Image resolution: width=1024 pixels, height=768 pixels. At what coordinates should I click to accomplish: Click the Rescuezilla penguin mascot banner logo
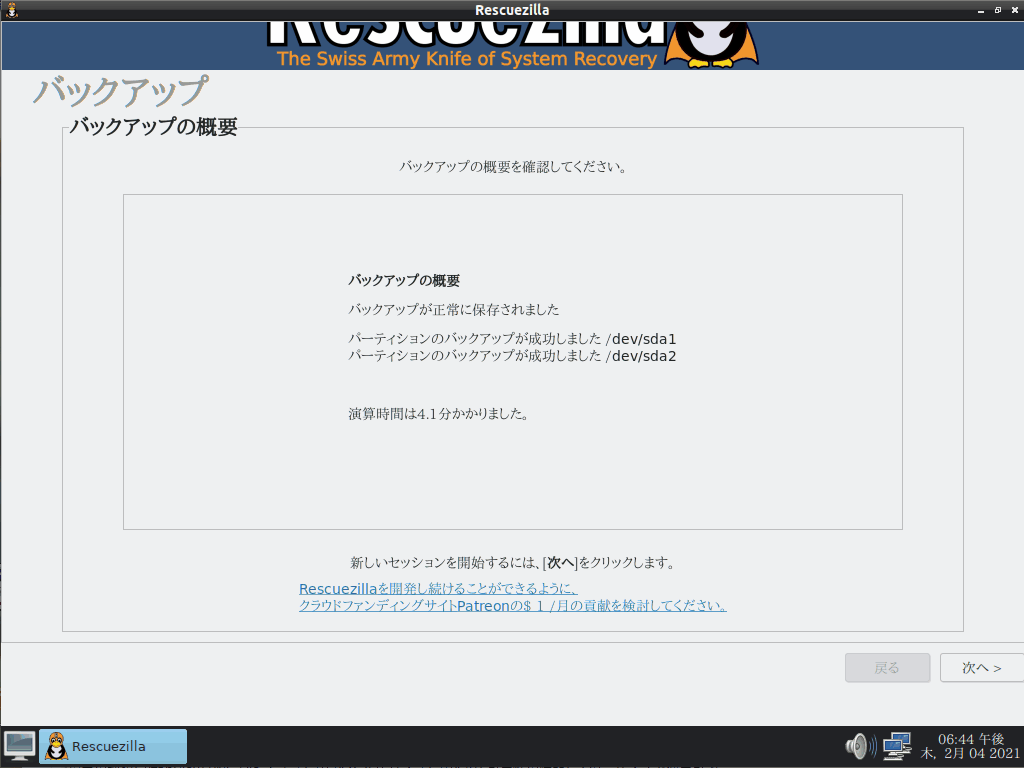(712, 44)
